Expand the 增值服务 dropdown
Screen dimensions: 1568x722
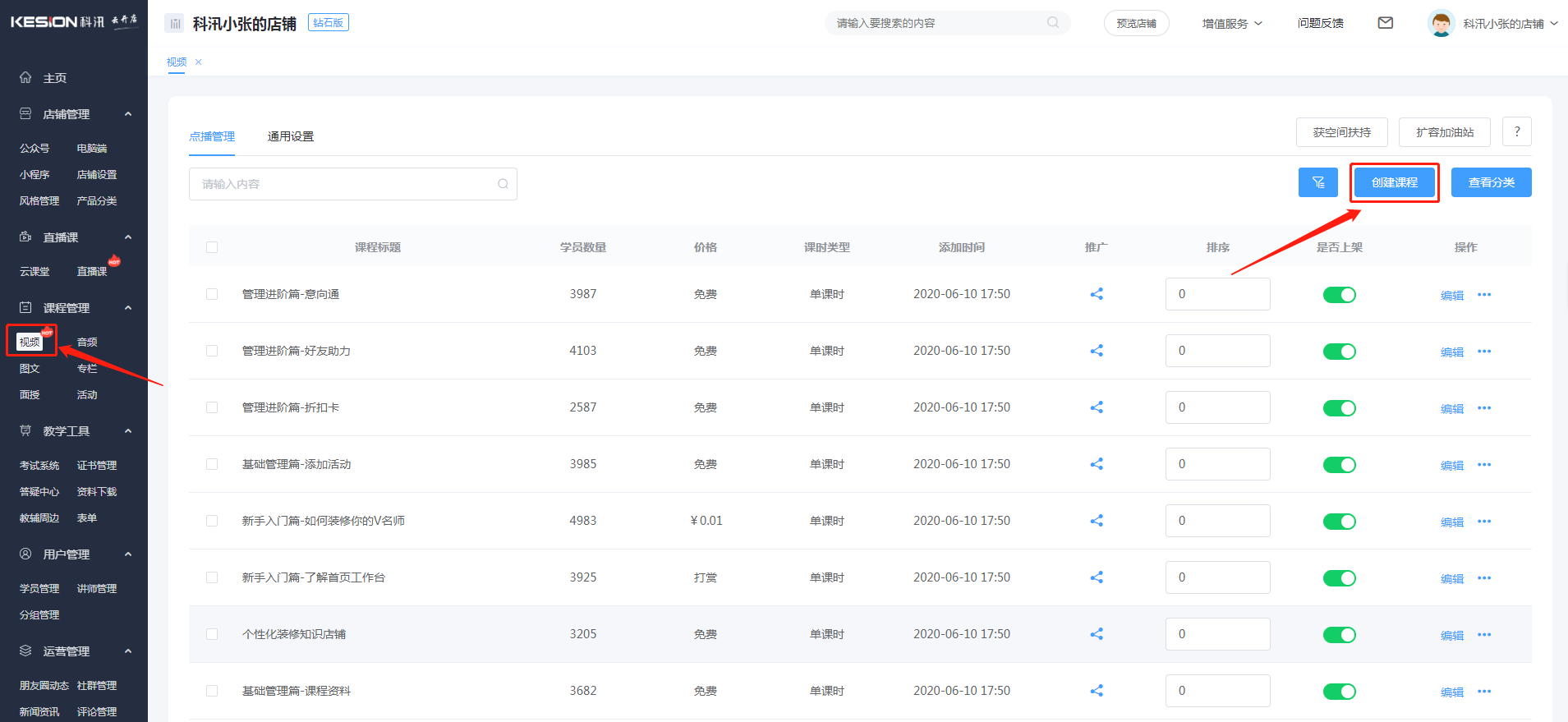click(x=1231, y=24)
